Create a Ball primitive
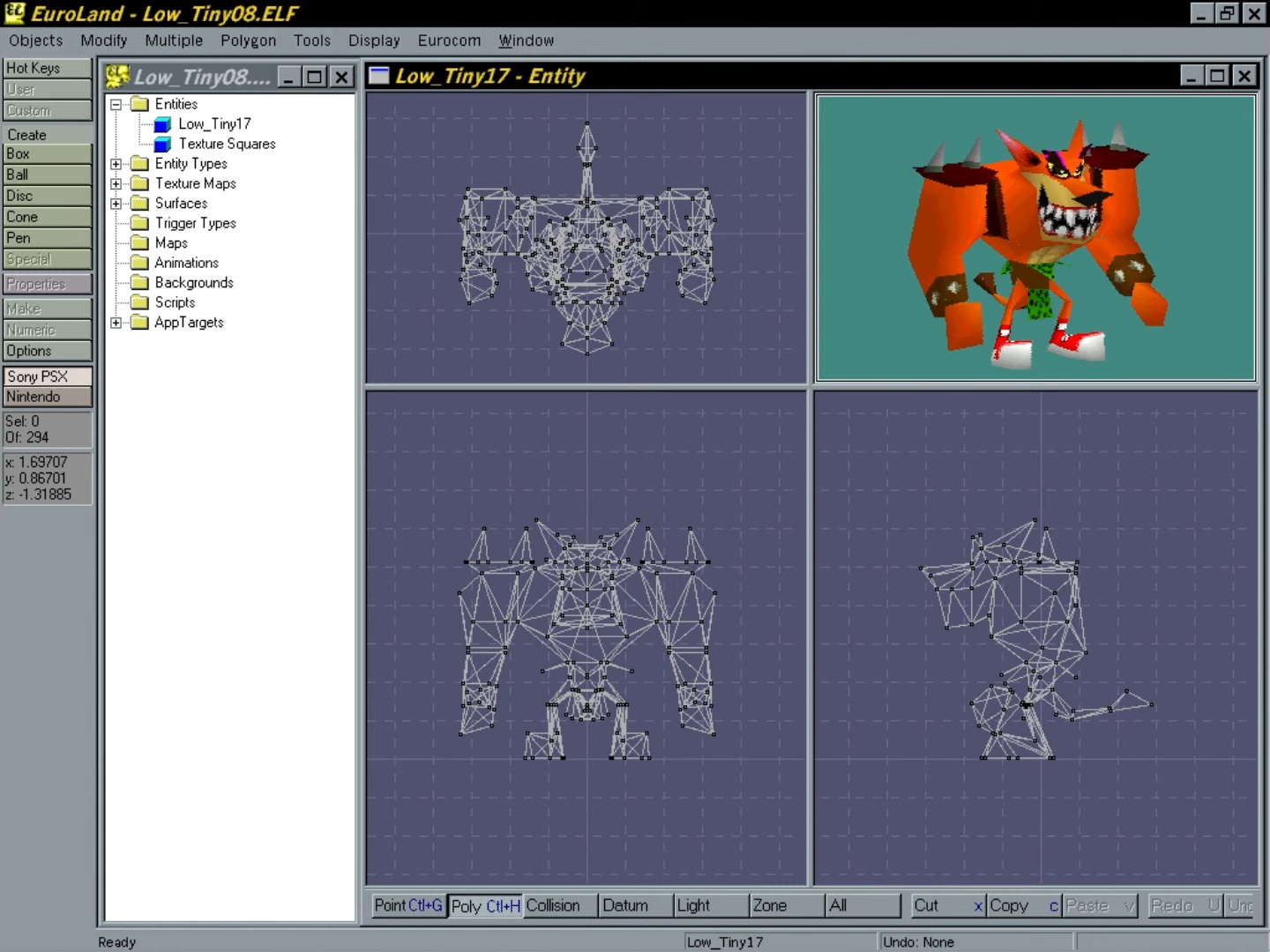Image resolution: width=1270 pixels, height=952 pixels. click(x=48, y=175)
